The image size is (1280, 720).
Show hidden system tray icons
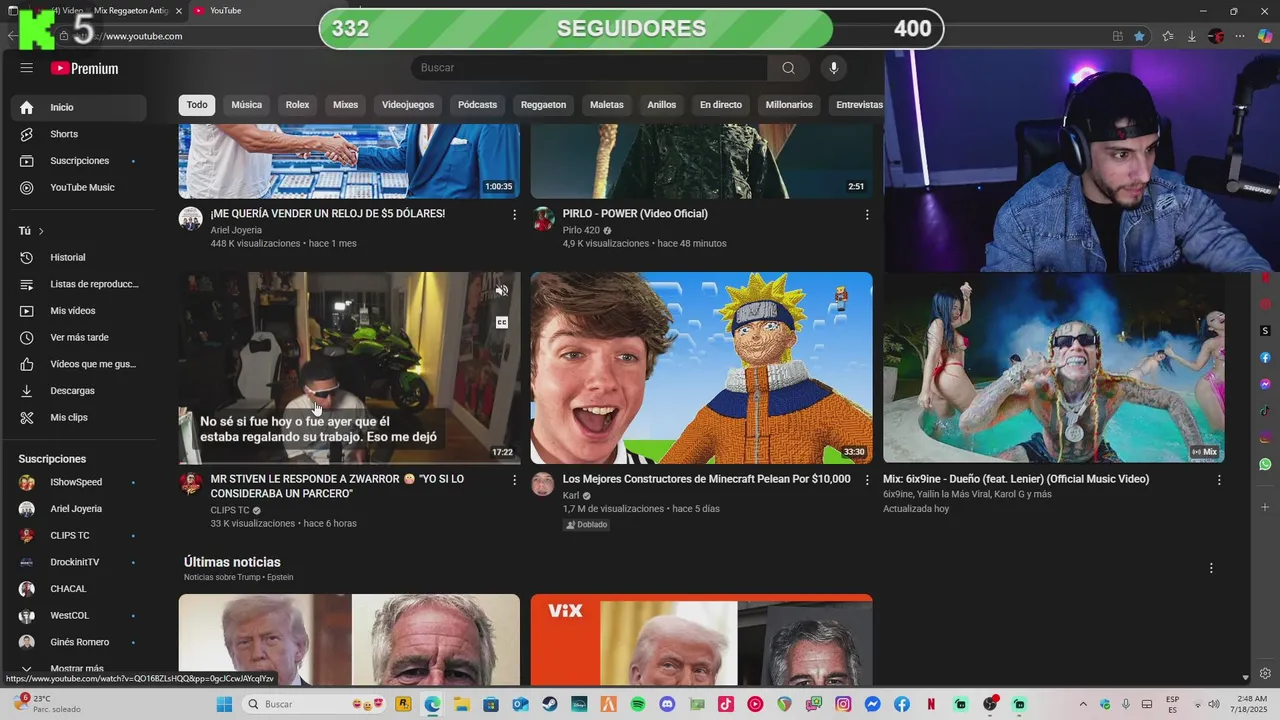point(1084,704)
